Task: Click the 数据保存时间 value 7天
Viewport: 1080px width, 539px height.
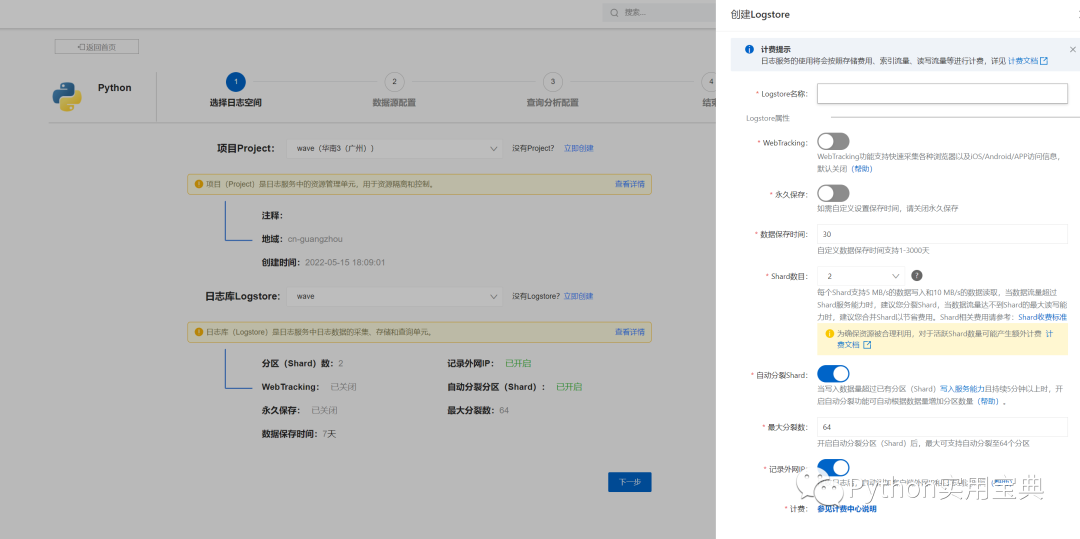Action: tap(329, 434)
